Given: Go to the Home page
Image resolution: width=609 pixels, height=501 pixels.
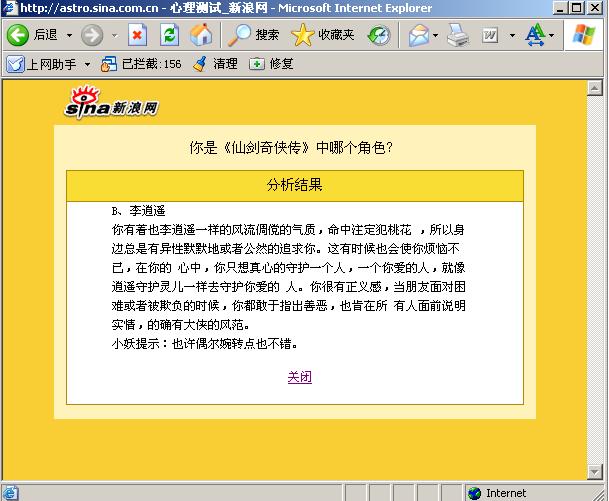Looking at the screenshot, I should [201, 36].
